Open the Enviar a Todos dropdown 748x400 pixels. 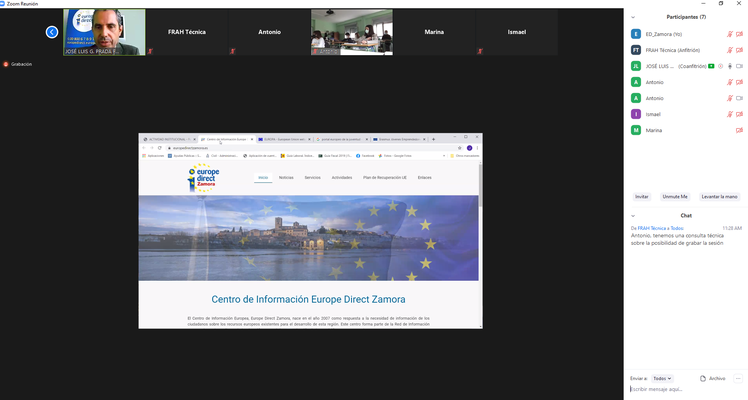tap(662, 379)
